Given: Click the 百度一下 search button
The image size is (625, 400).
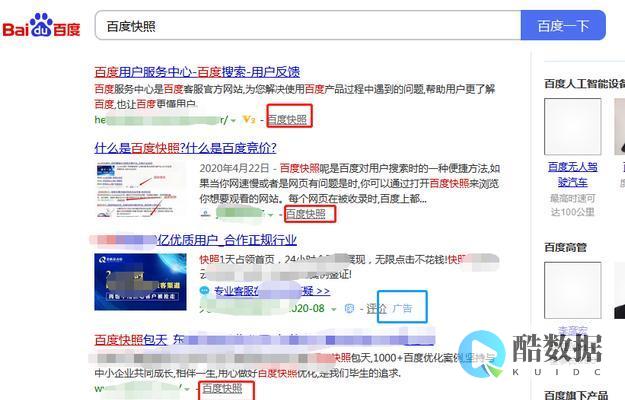Looking at the screenshot, I should (x=563, y=26).
